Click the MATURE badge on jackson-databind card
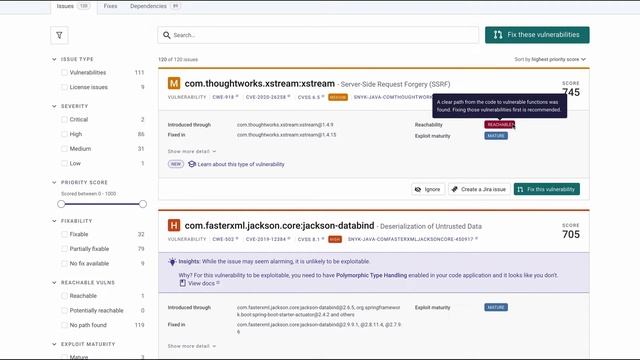Image resolution: width=640 pixels, height=360 pixels. 496,307
